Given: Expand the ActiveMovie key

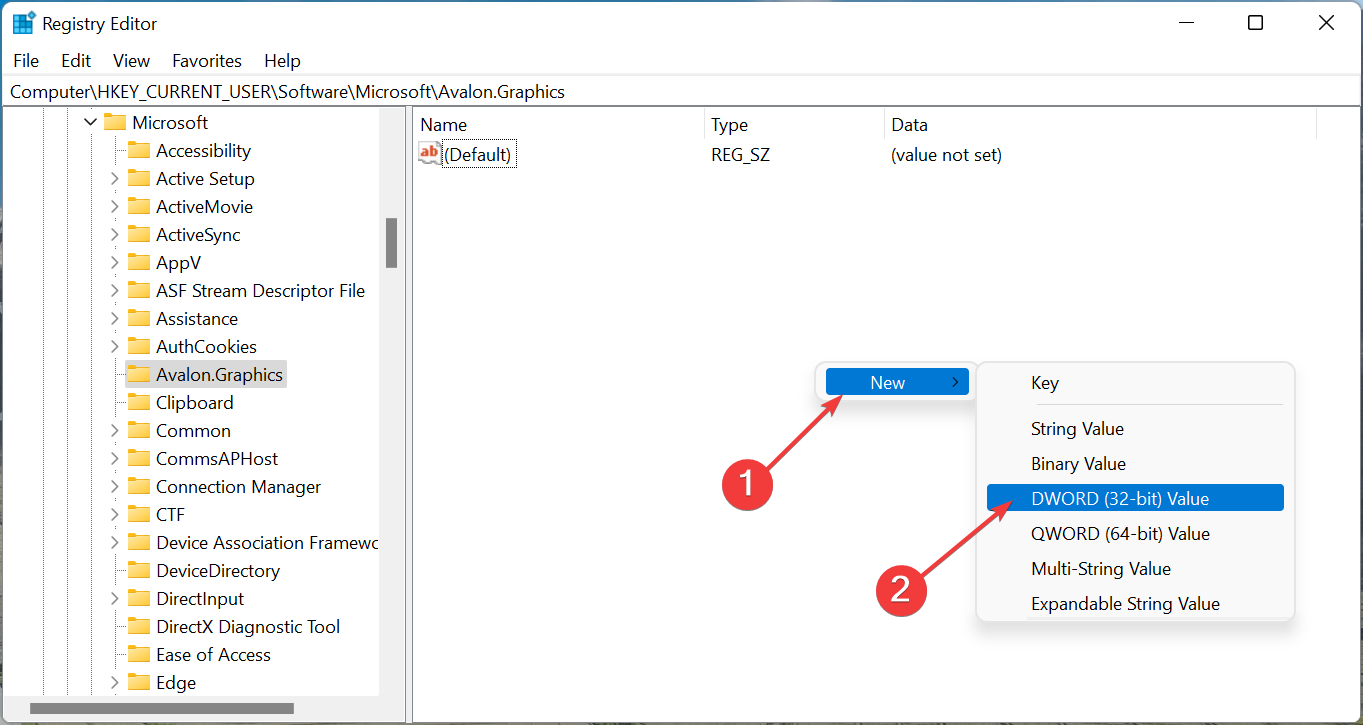Looking at the screenshot, I should pyautogui.click(x=114, y=207).
